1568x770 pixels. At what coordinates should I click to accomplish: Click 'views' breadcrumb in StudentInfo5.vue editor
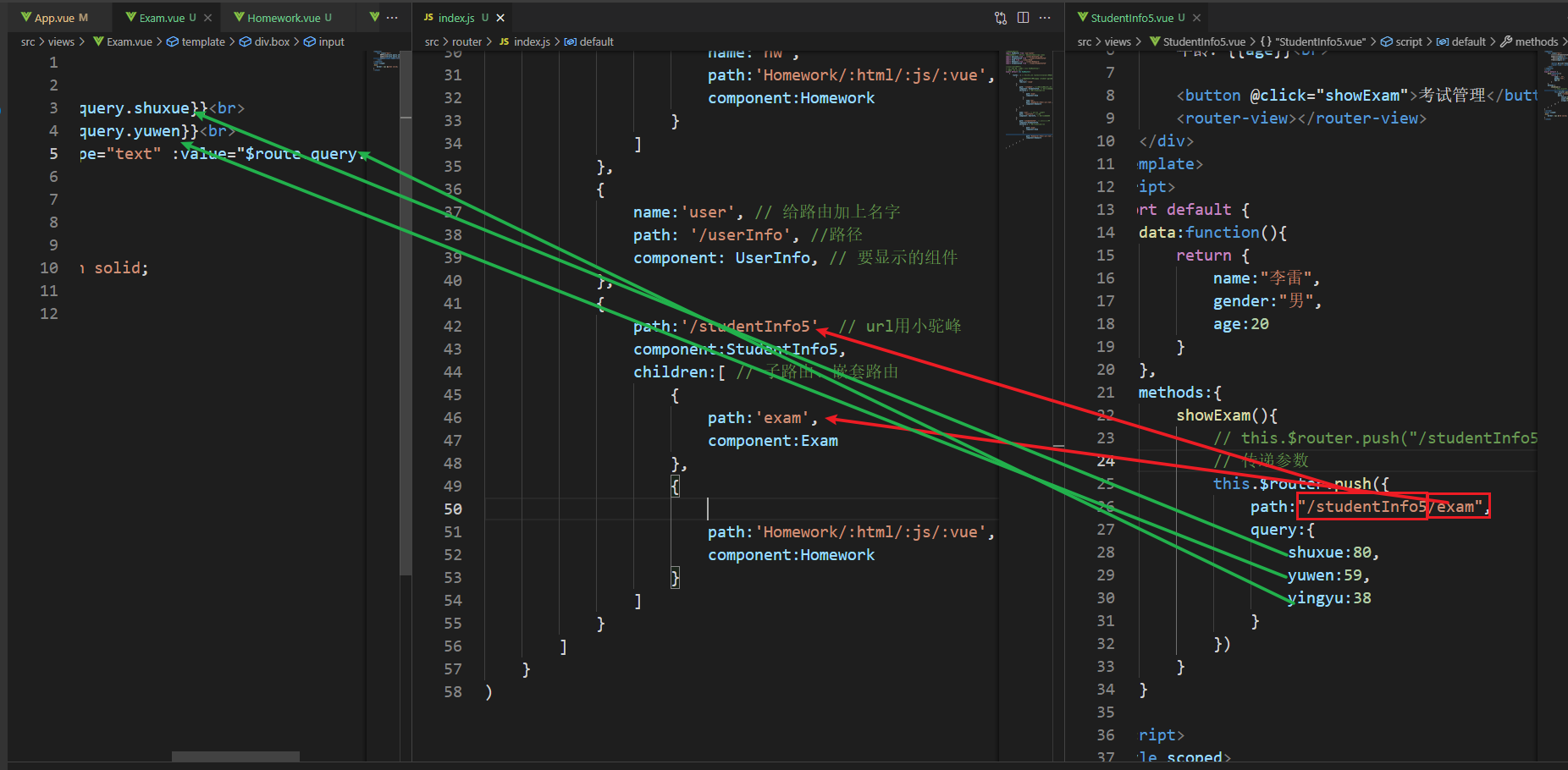click(1118, 41)
